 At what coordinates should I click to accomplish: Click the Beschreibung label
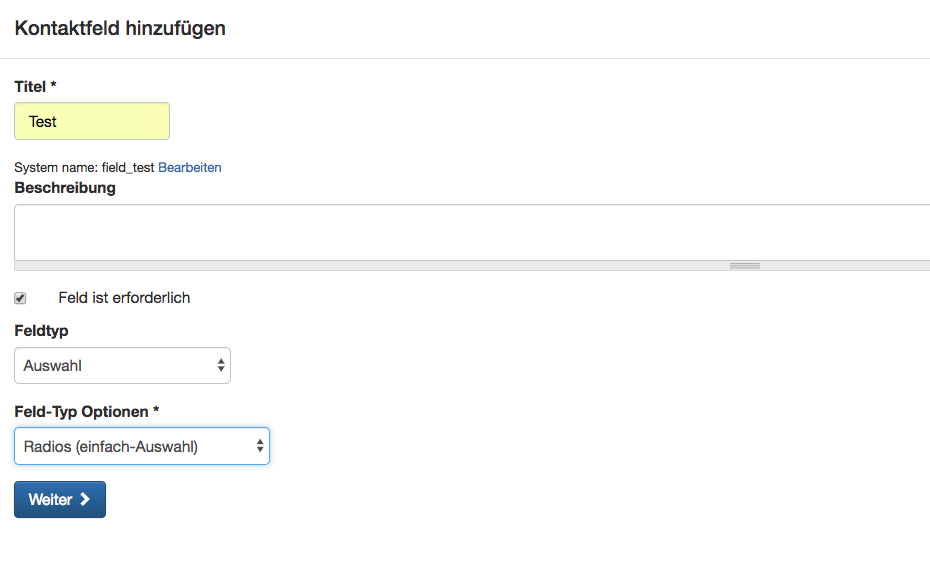tap(65, 188)
